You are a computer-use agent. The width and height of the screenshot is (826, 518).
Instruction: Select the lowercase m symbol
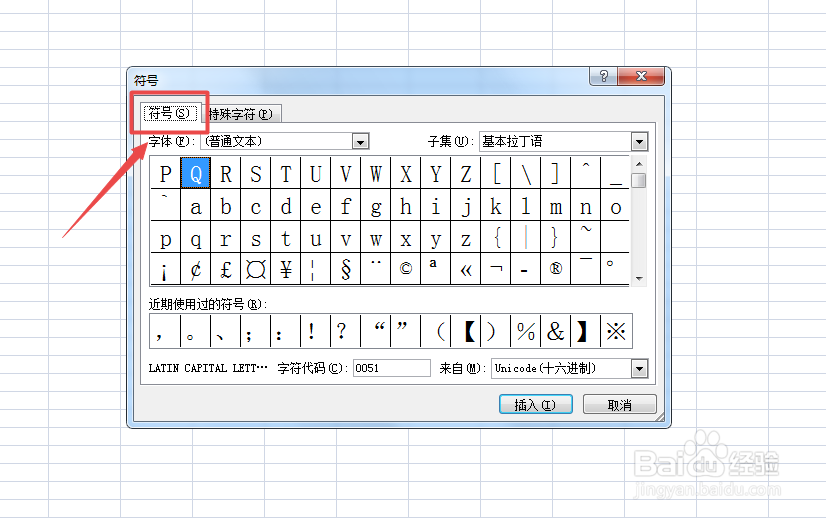[556, 205]
